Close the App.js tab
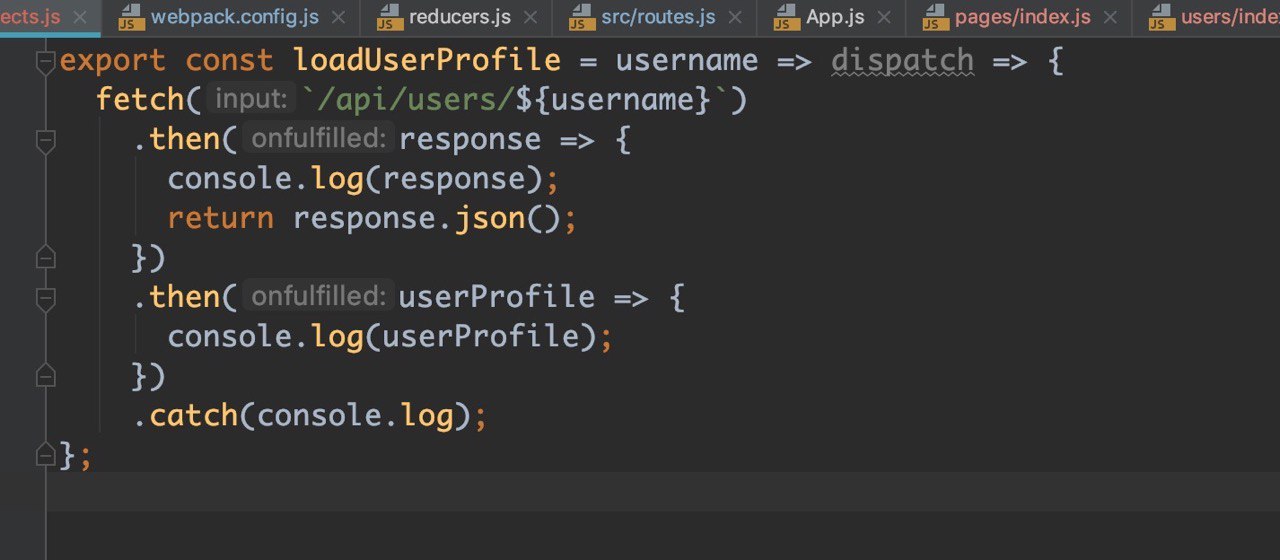 tap(884, 18)
